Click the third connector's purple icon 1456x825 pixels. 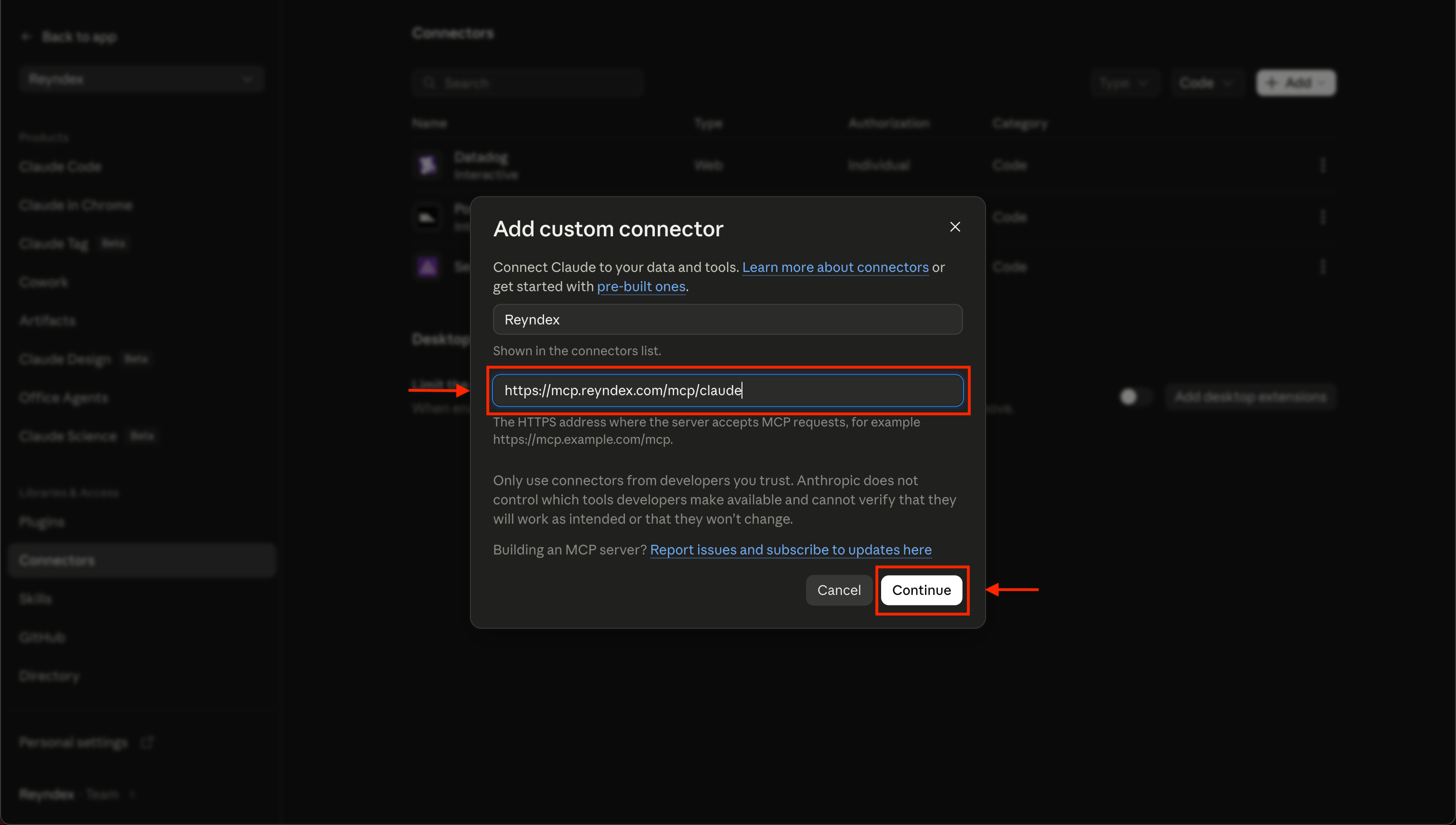(428, 267)
